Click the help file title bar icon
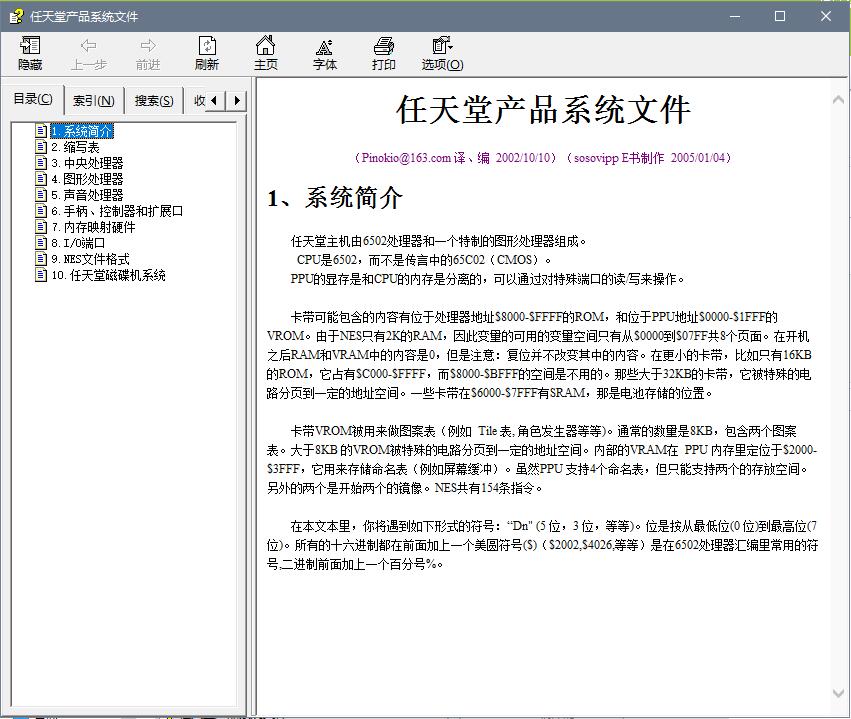The height and width of the screenshot is (719, 851). [x=15, y=16]
